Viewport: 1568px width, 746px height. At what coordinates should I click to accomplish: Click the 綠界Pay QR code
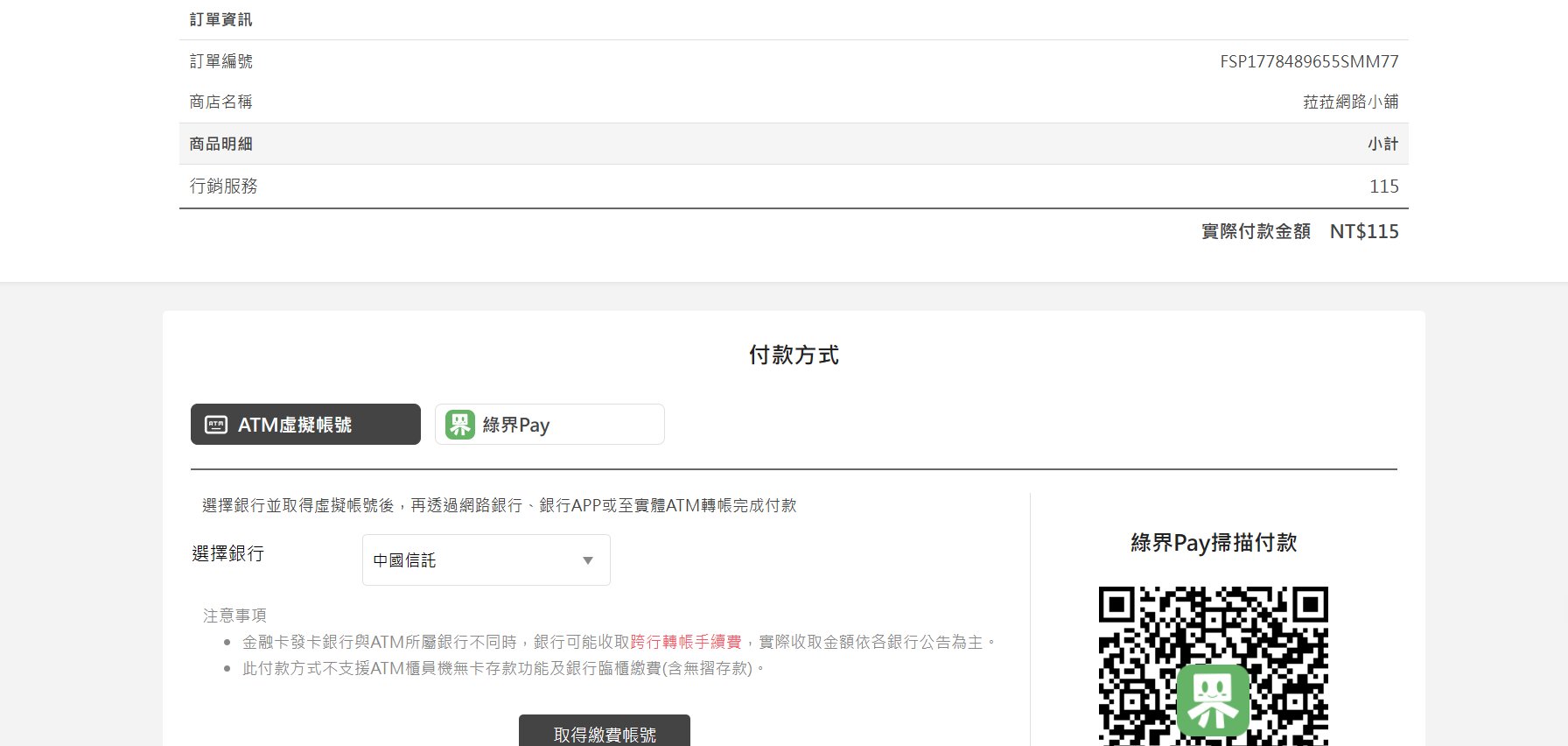[1214, 666]
